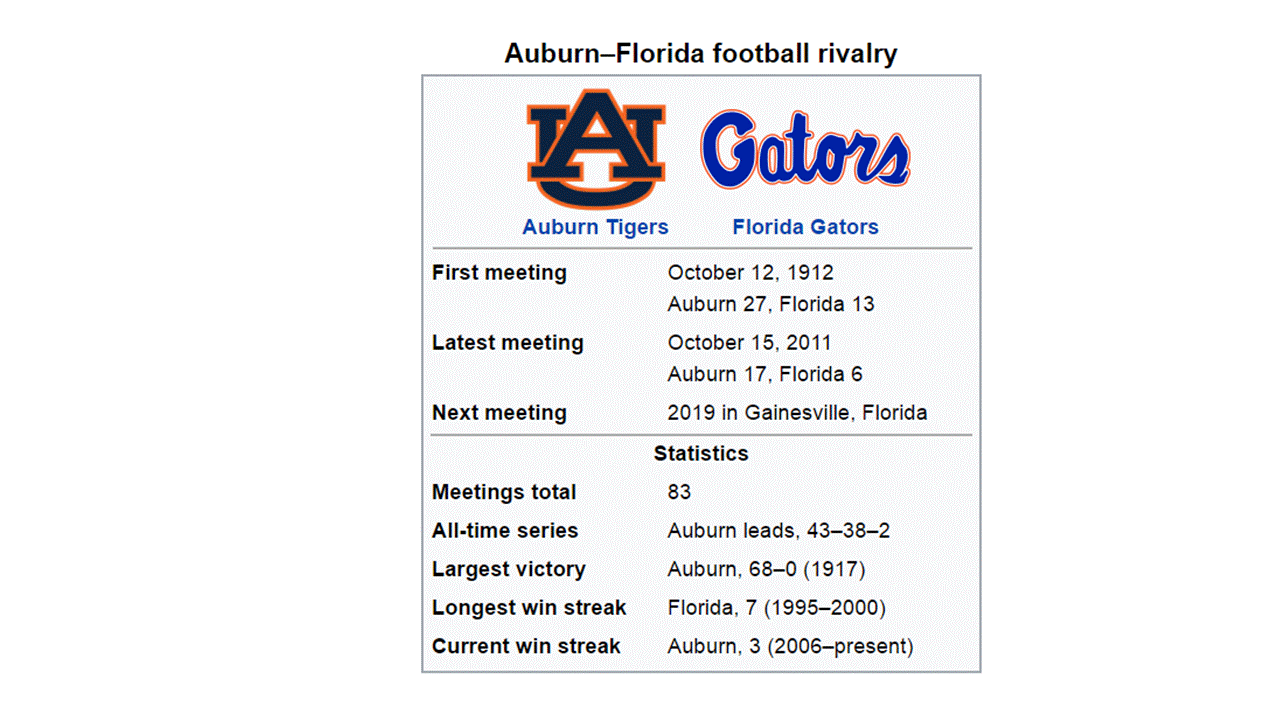Click the Auburn 17, Florida 6 score

click(x=765, y=375)
